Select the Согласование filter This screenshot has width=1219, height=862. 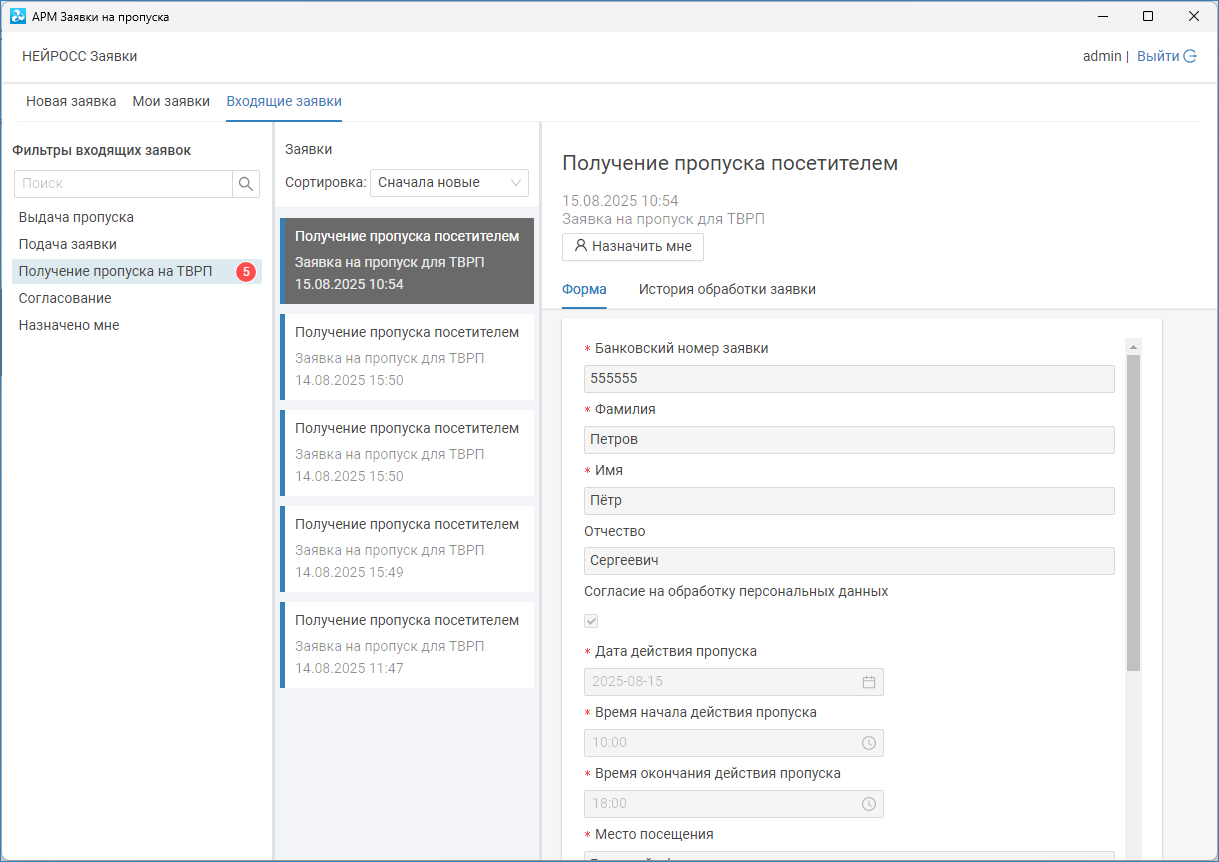point(65,298)
